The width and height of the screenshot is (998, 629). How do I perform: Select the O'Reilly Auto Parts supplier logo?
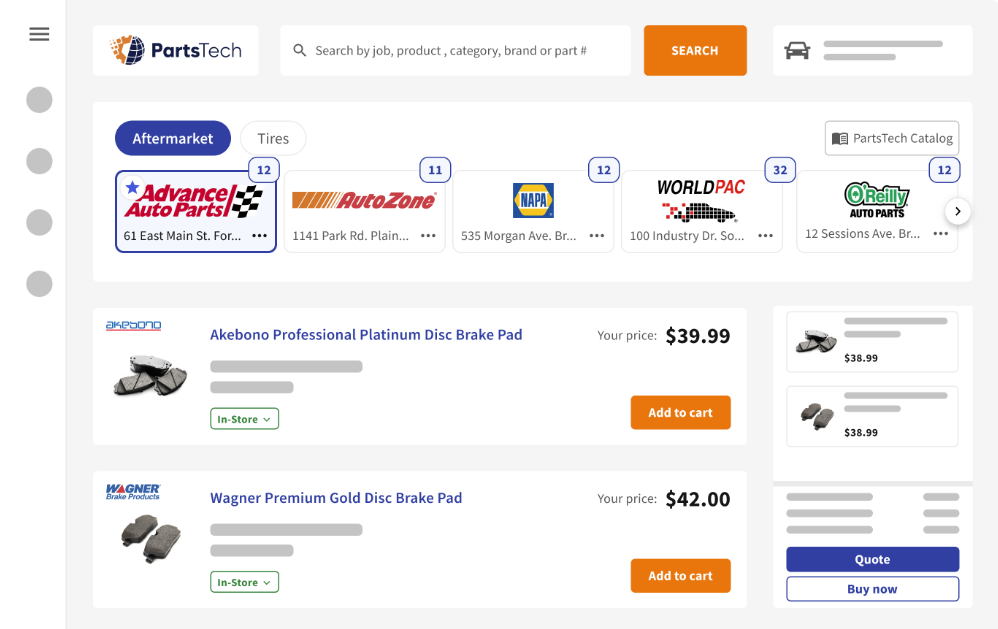(x=877, y=197)
